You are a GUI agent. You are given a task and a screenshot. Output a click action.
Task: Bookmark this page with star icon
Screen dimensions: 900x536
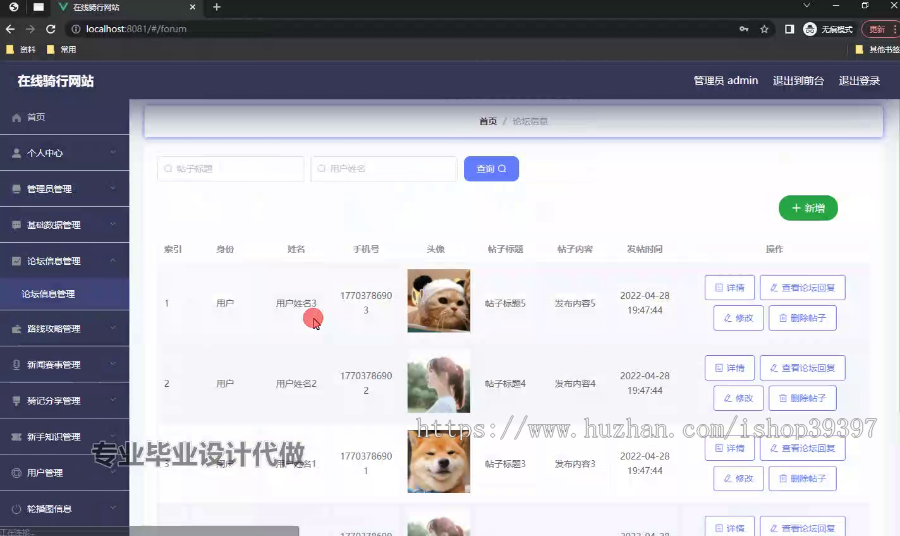click(x=764, y=29)
